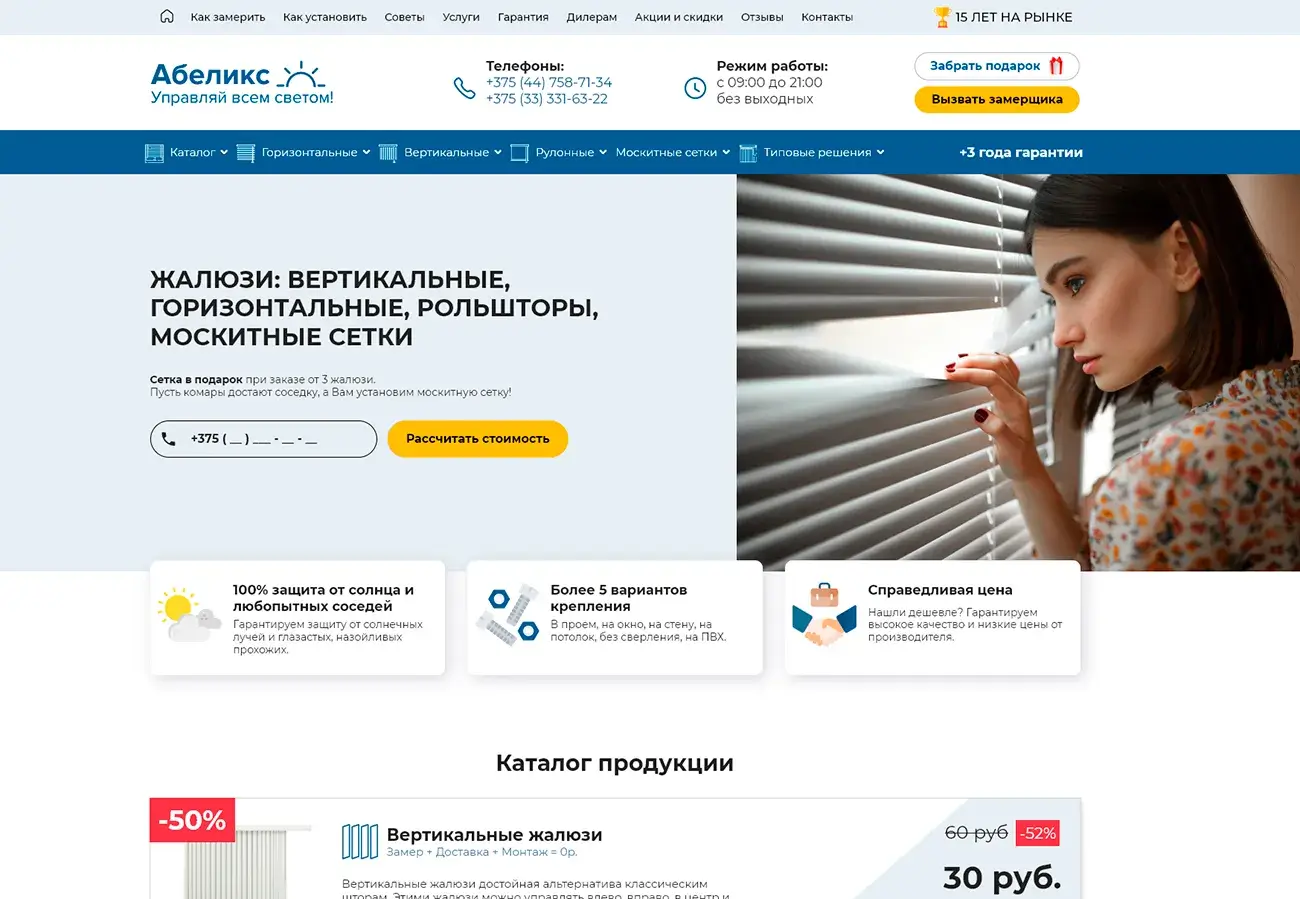This screenshot has width=1300, height=899.
Task: Click the clock icon near Режим работы
Action: [695, 88]
